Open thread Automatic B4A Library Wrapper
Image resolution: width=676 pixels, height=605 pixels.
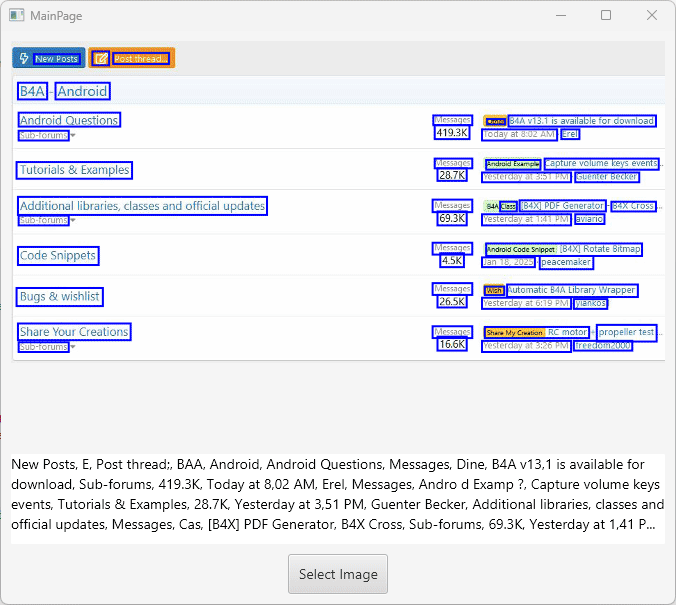(x=572, y=290)
